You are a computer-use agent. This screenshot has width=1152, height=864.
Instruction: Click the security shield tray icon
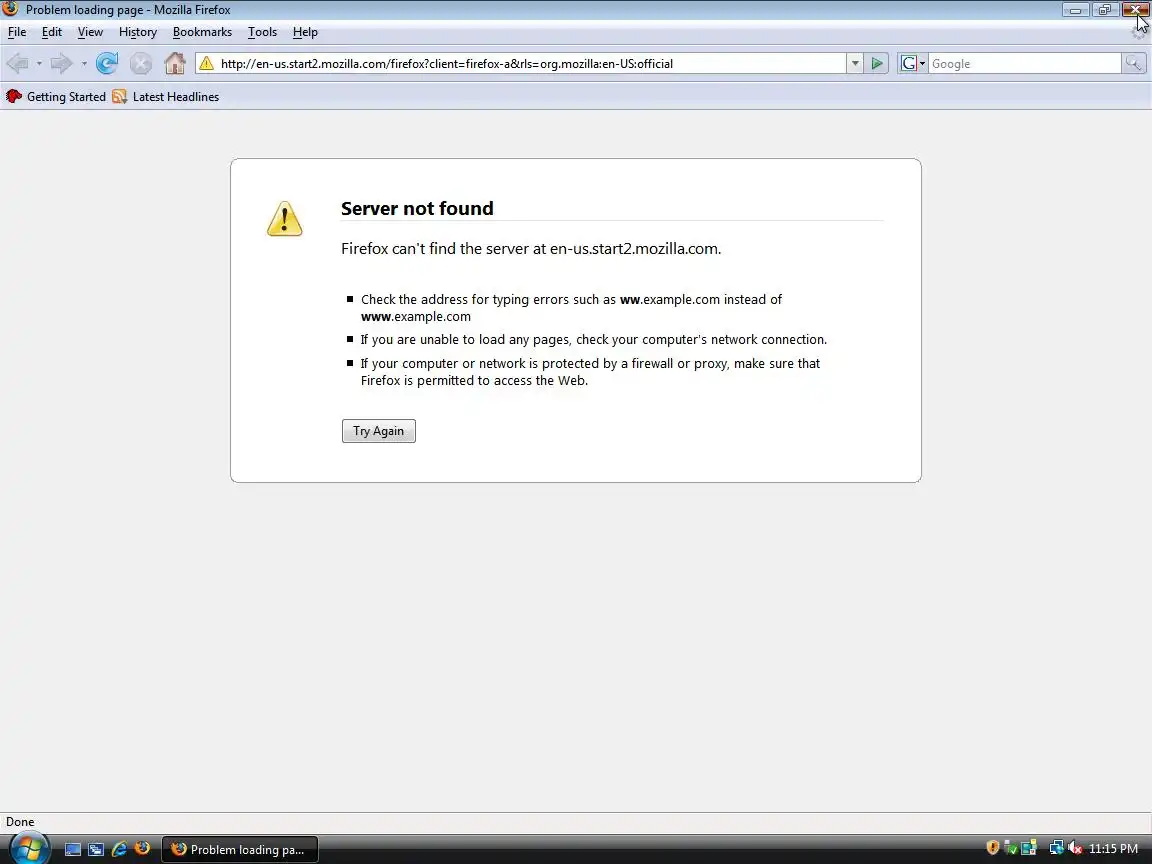[992, 849]
